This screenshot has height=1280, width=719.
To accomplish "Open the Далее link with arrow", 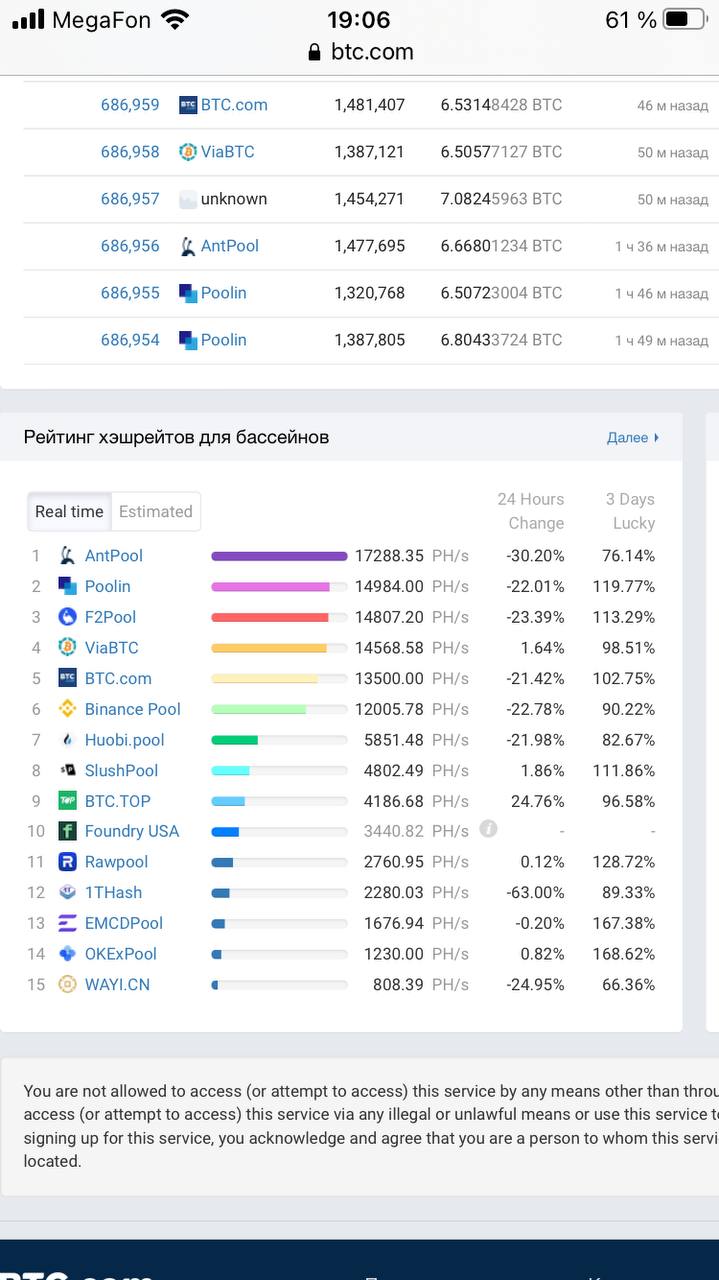I will 633,437.
